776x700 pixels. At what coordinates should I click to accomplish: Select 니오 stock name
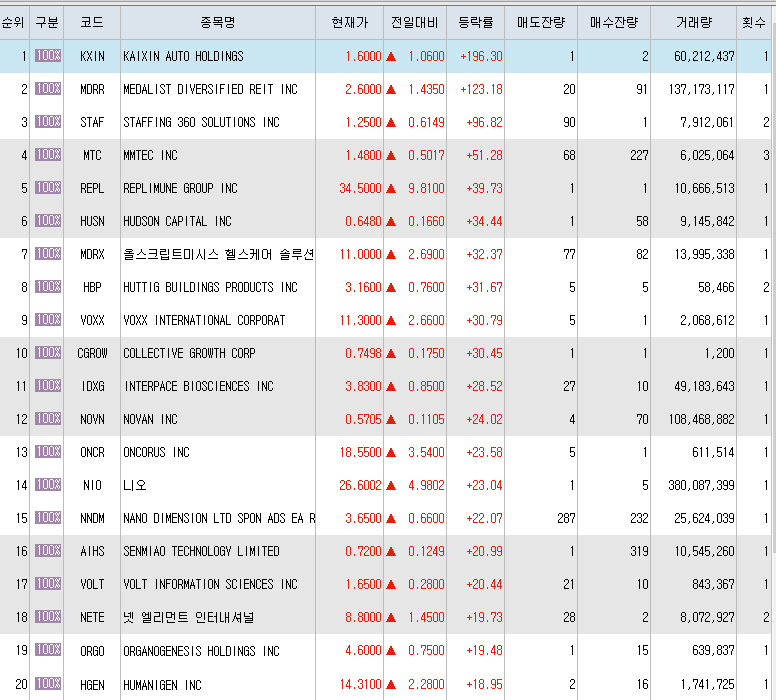[x=135, y=486]
